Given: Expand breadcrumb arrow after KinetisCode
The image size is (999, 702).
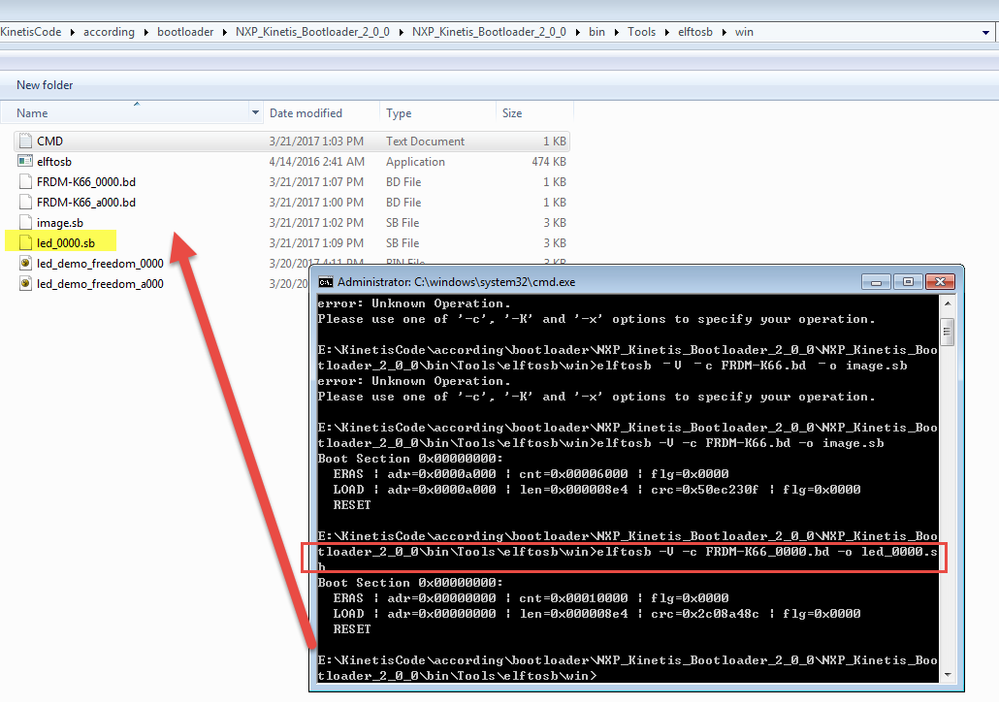Looking at the screenshot, I should pyautogui.click(x=73, y=32).
